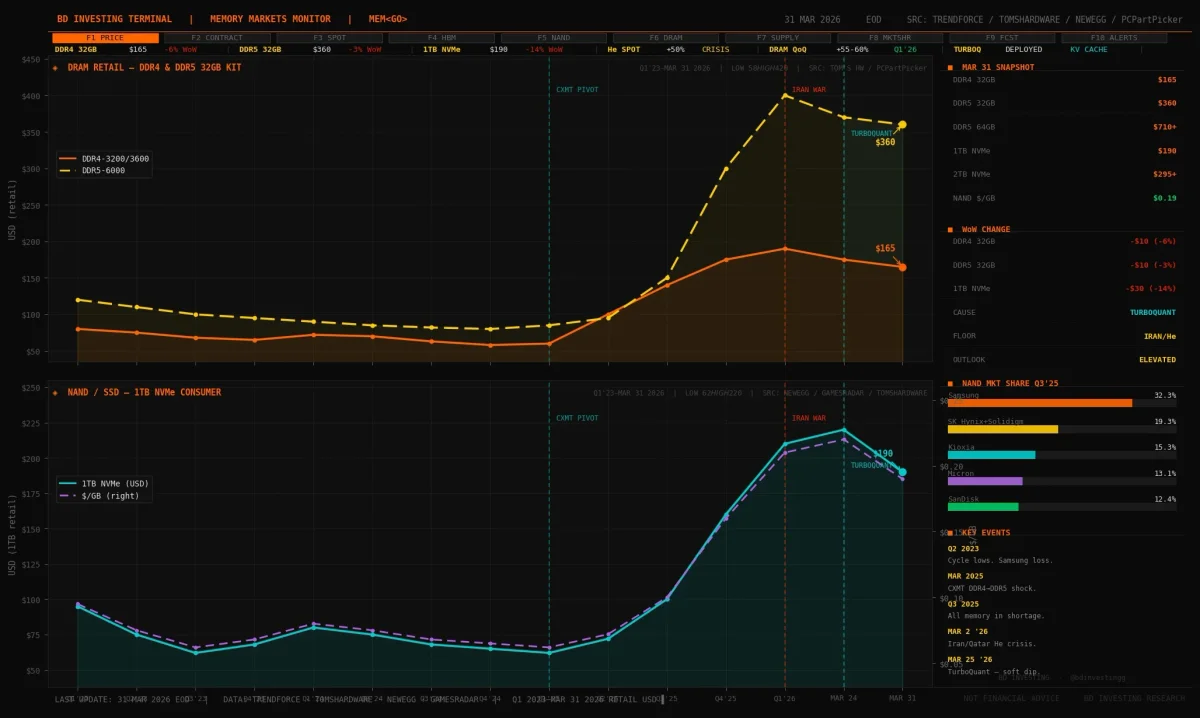Click the DDR5 64GB $710+ snapshot row

(1064, 127)
